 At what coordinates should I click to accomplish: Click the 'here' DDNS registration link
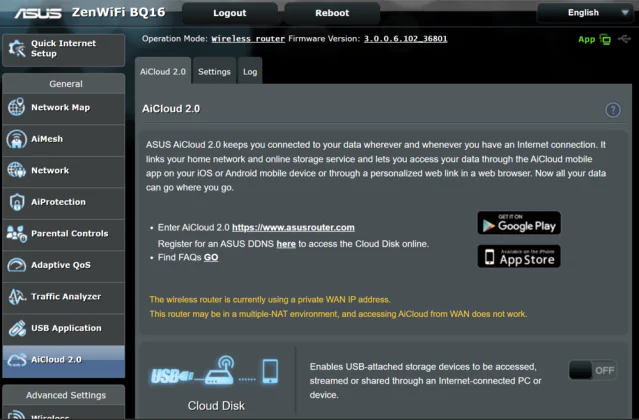pos(286,244)
